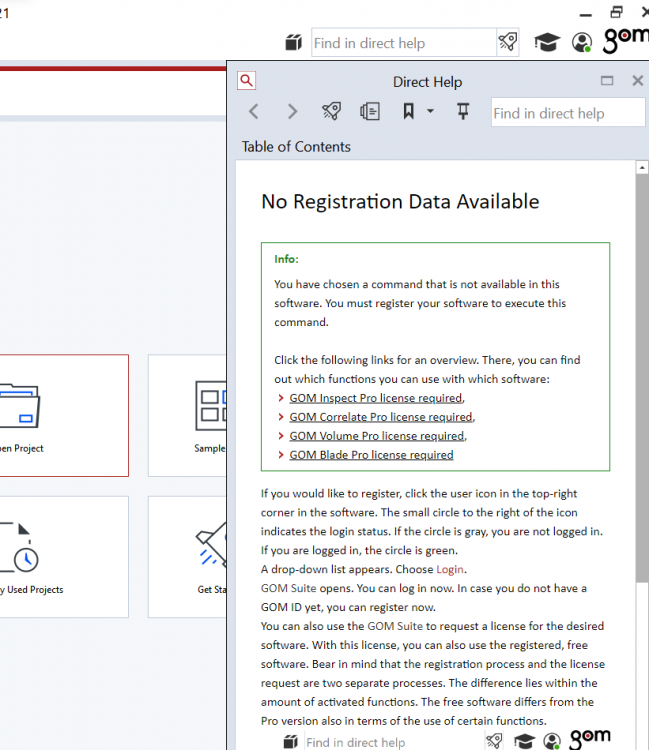Open the graduation cap training icon
This screenshot has width=649, height=750.
click(546, 42)
